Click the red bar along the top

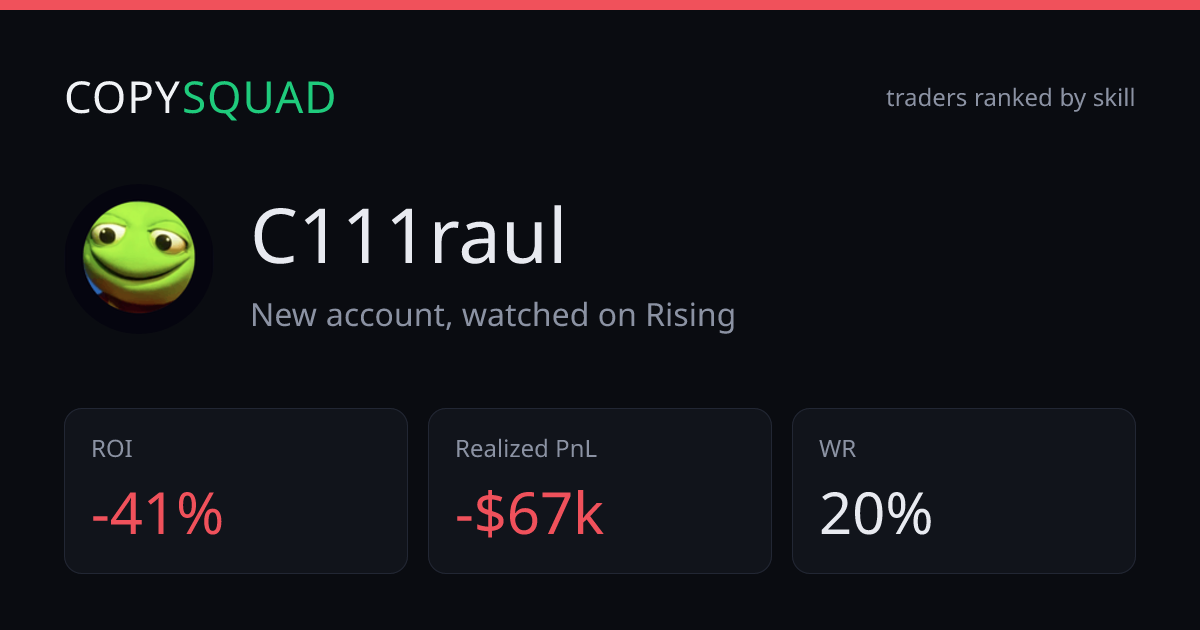600,5
